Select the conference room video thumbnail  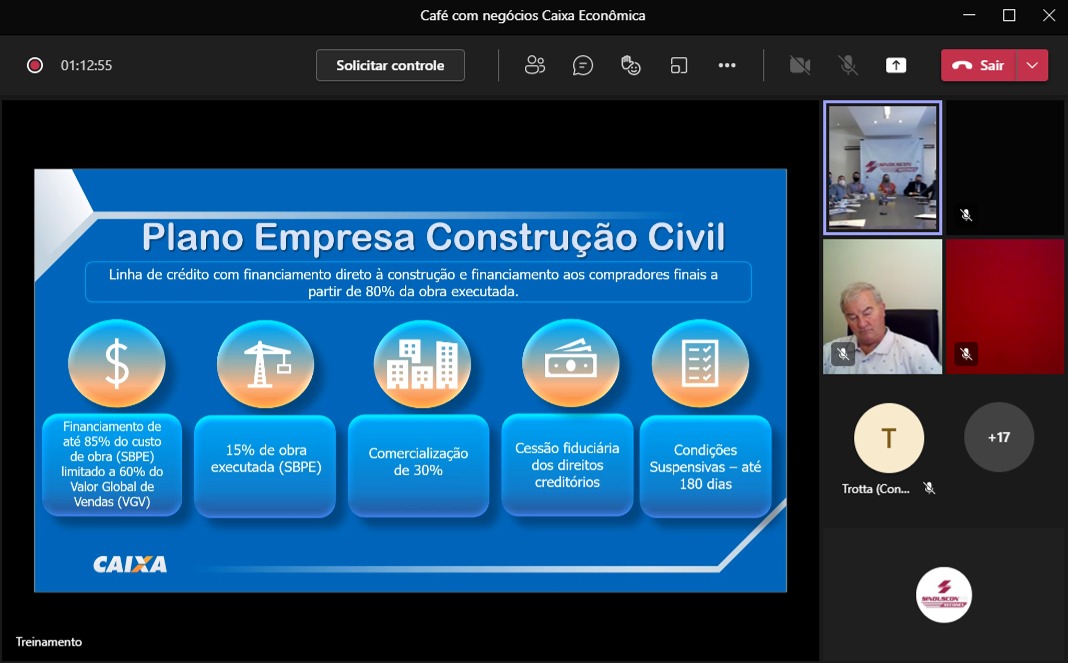tap(882, 167)
